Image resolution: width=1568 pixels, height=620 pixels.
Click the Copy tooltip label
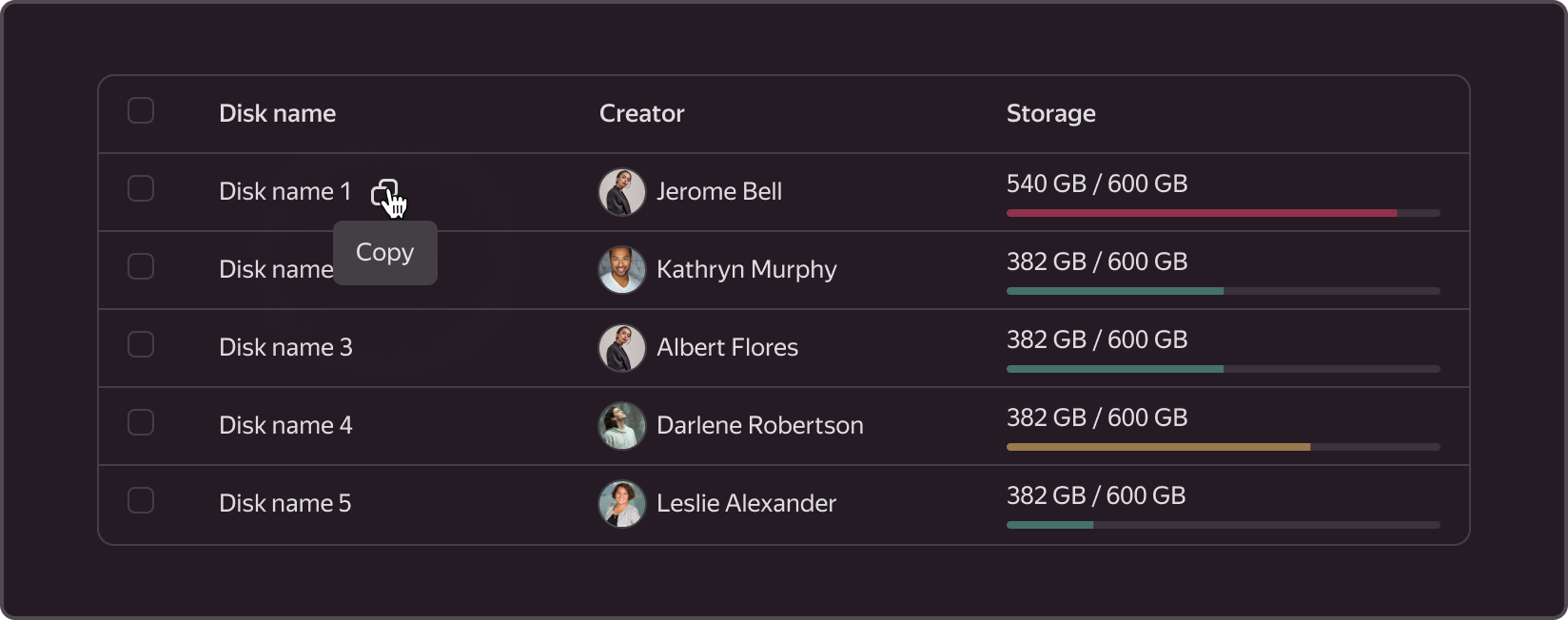(x=385, y=253)
